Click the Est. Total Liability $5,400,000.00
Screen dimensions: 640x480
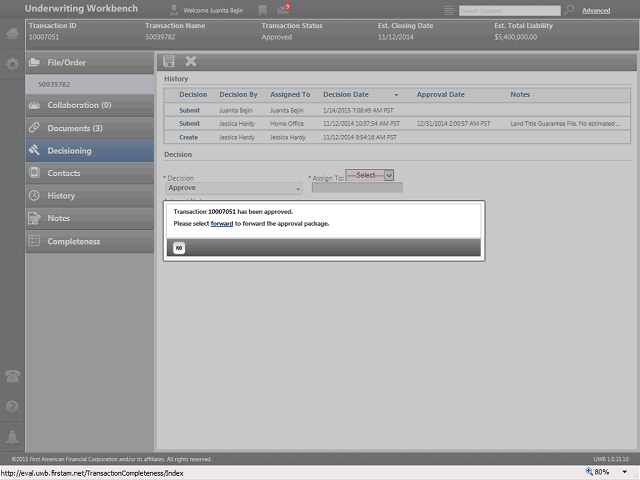[516, 37]
